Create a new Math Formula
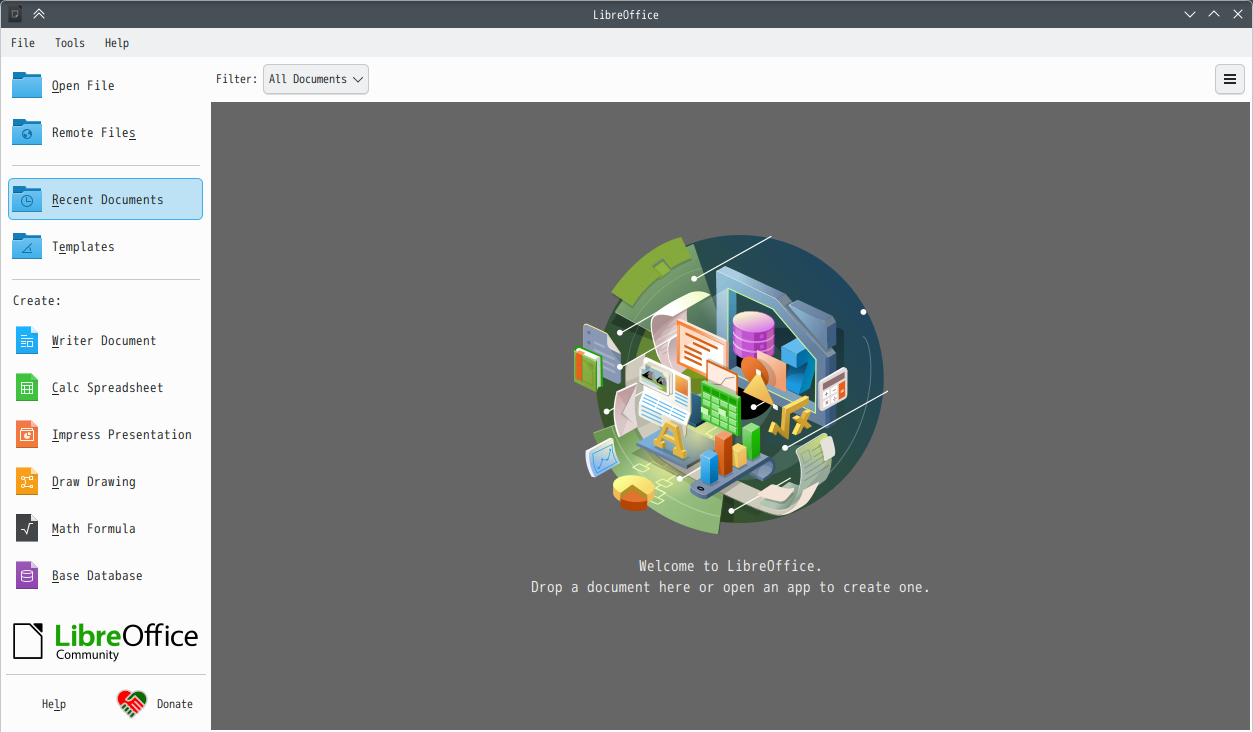The width and height of the screenshot is (1253, 732). (x=105, y=528)
